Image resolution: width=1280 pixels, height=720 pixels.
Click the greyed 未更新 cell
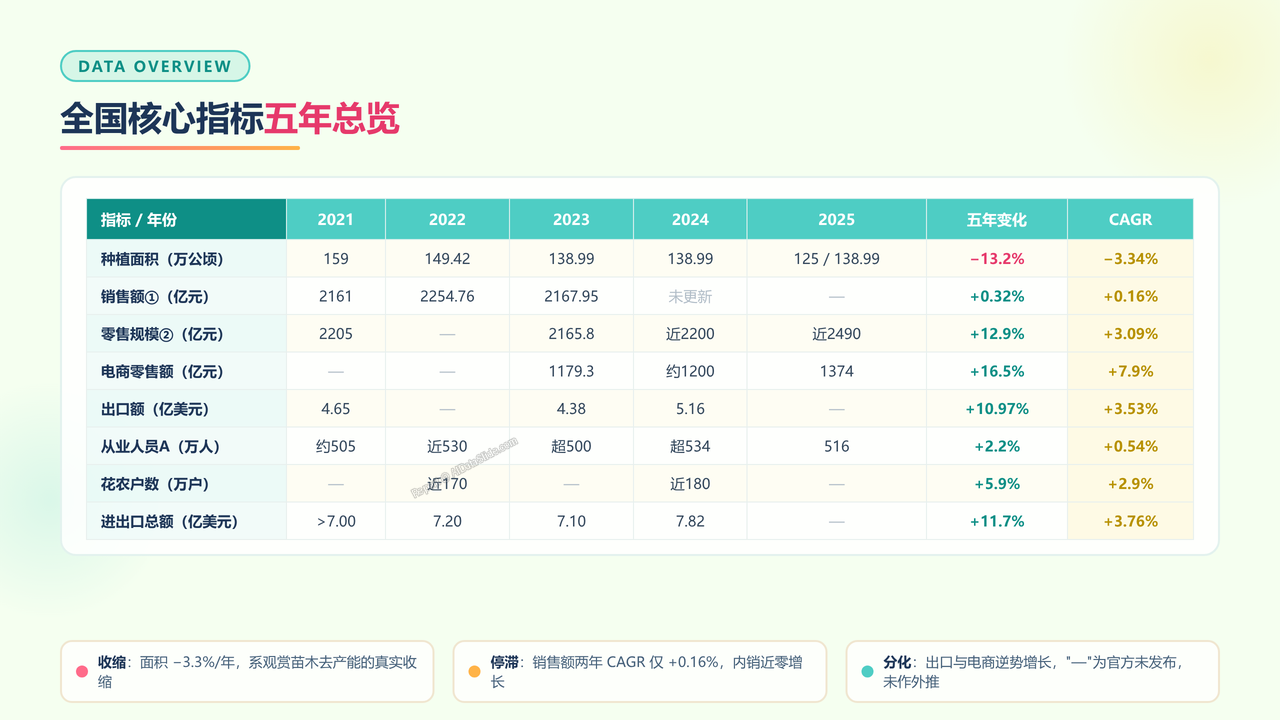click(x=690, y=296)
